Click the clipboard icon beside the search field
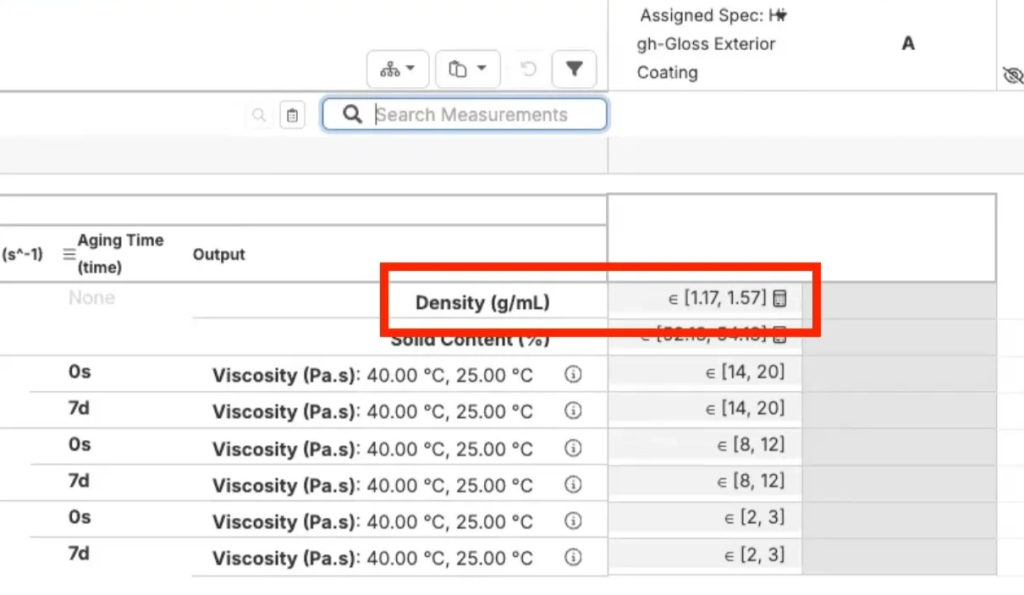 tap(292, 116)
